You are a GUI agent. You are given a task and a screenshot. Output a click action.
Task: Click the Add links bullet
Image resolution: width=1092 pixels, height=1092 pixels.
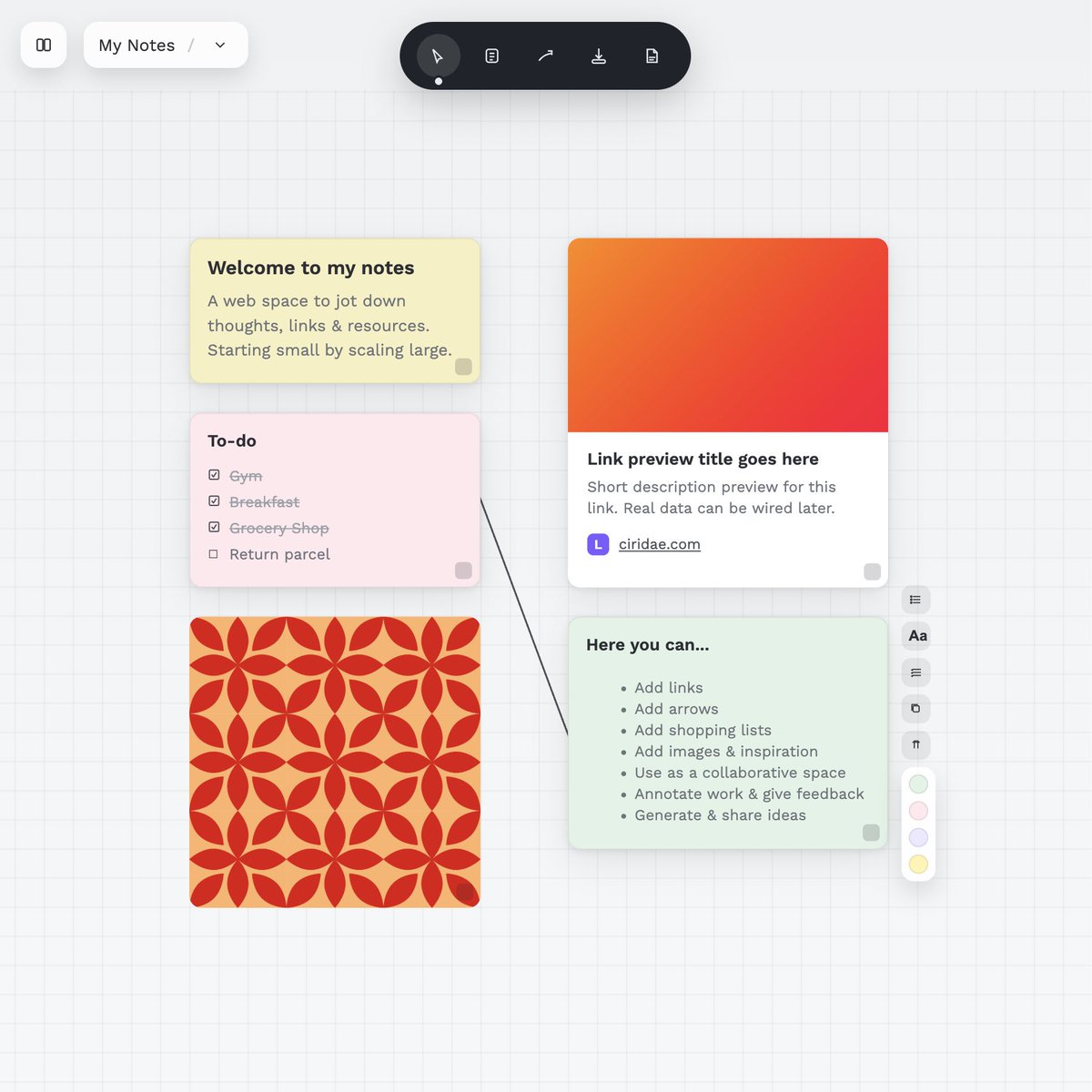click(669, 688)
